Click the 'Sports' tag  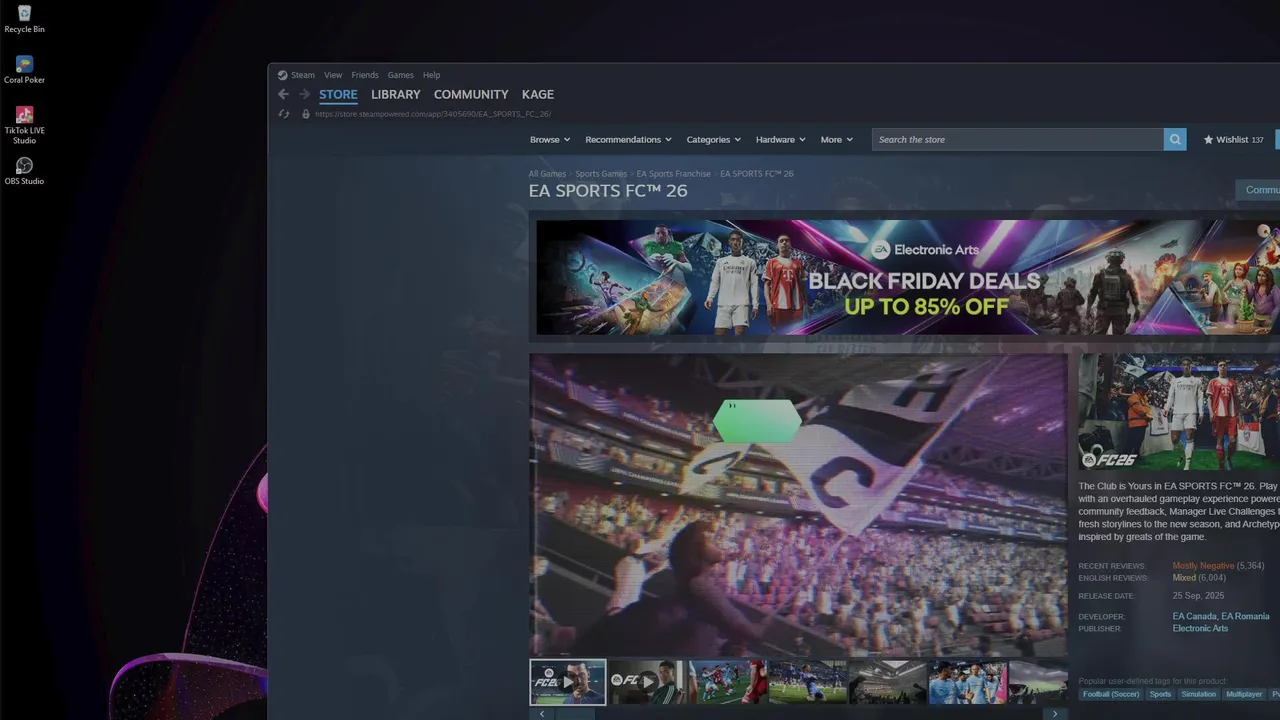1160,694
